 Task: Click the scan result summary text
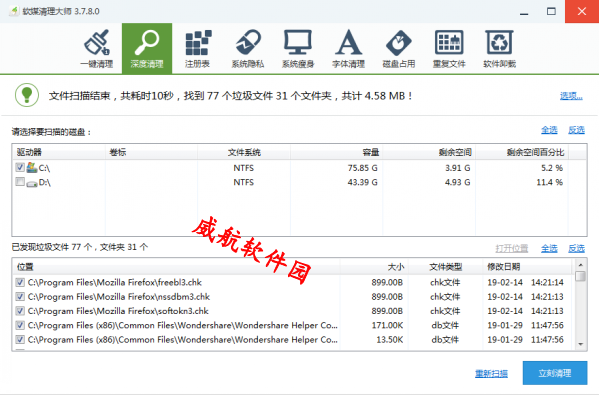[231, 96]
